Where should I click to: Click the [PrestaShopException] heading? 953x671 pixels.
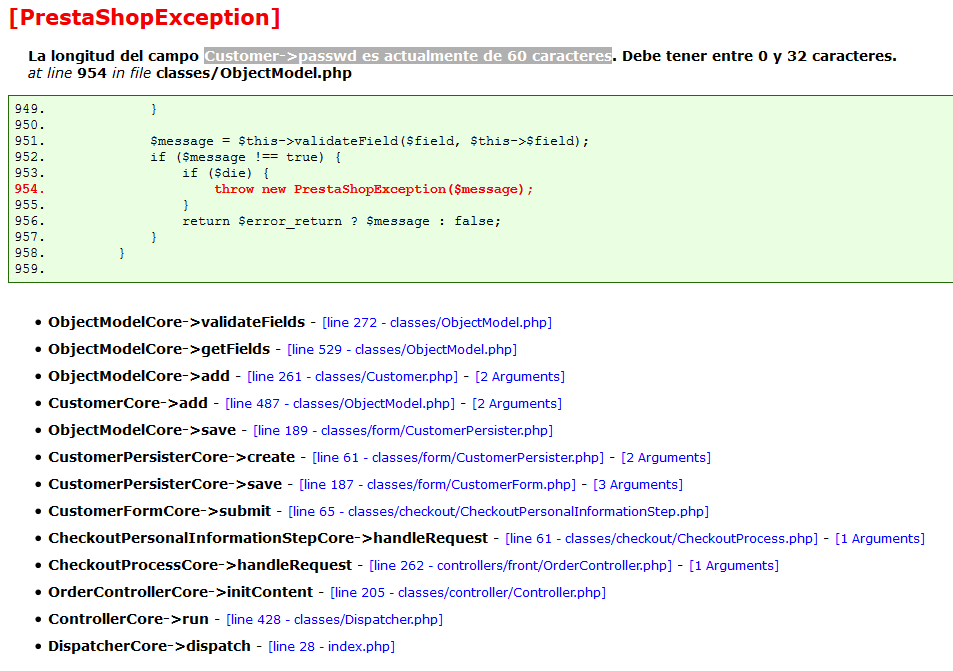tap(145, 17)
